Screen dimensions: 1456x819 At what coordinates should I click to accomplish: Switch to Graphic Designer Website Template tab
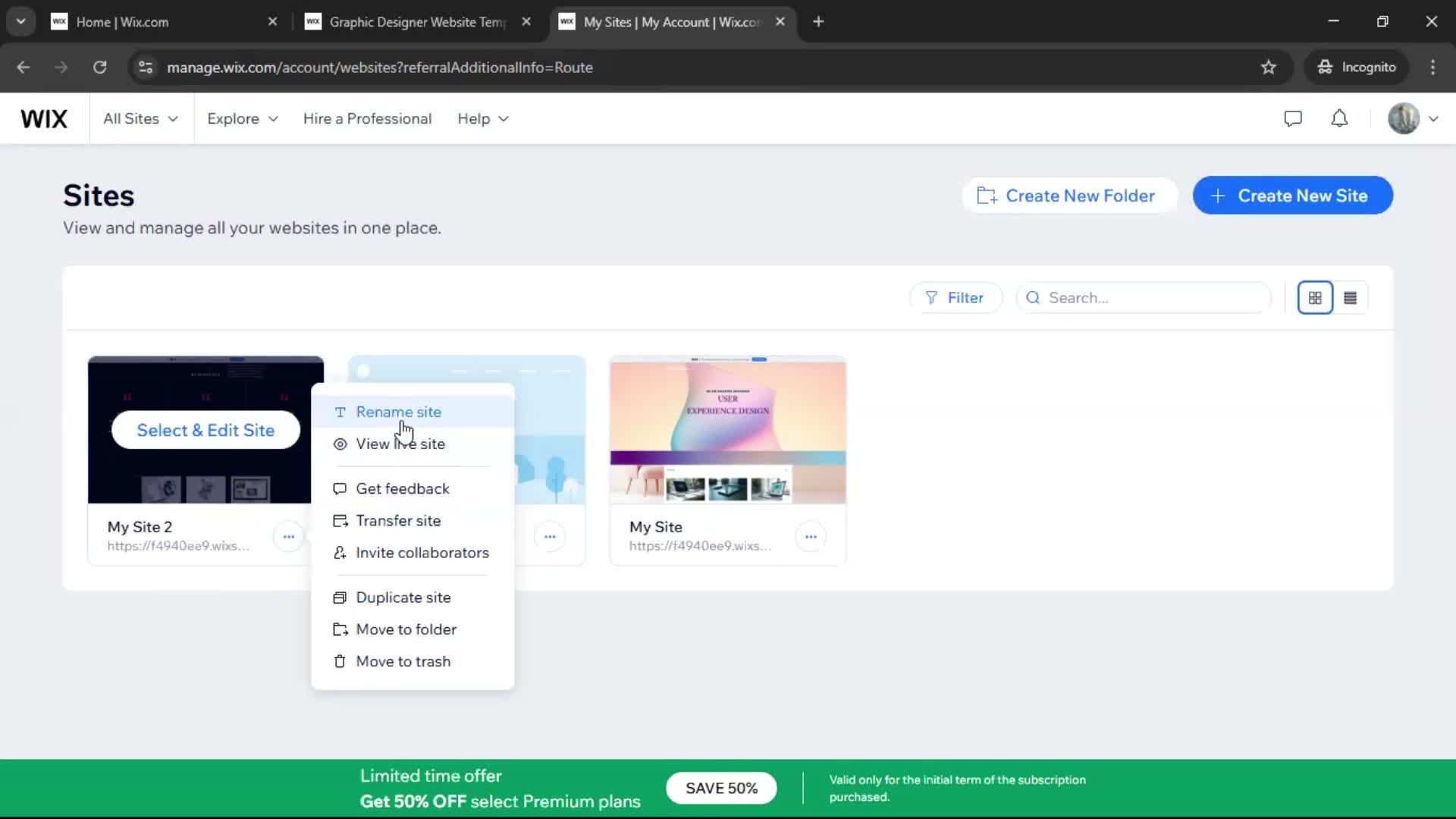[417, 22]
